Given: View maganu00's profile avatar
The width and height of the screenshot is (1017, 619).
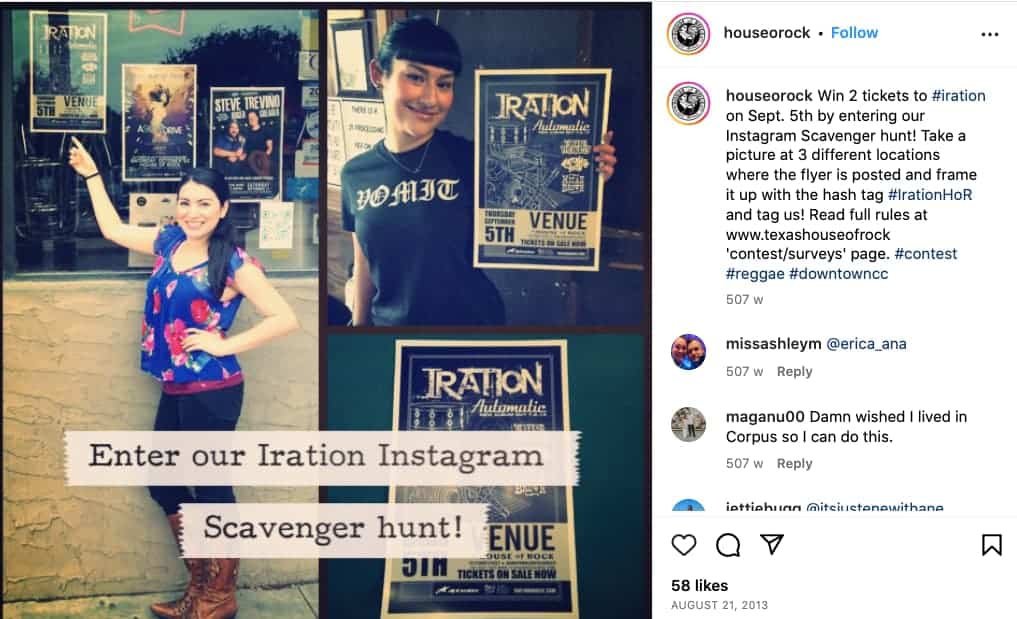Looking at the screenshot, I should tap(688, 424).
